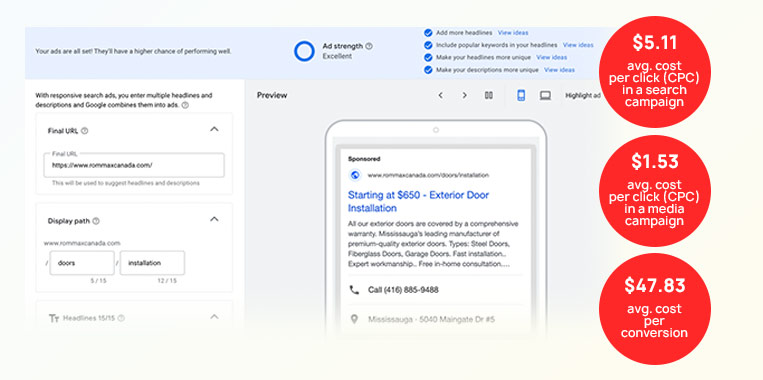The width and height of the screenshot is (763, 380).
Task: Click the globe icon in ad preview
Action: coord(355,175)
